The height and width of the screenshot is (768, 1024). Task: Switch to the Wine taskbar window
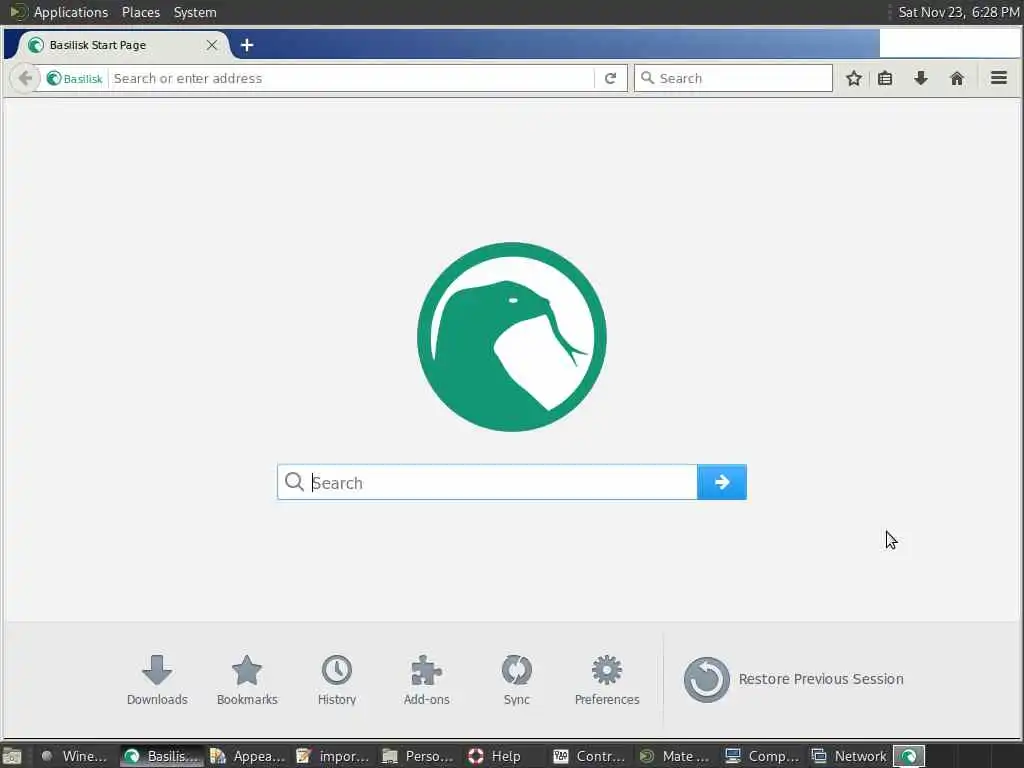pyautogui.click(x=74, y=756)
